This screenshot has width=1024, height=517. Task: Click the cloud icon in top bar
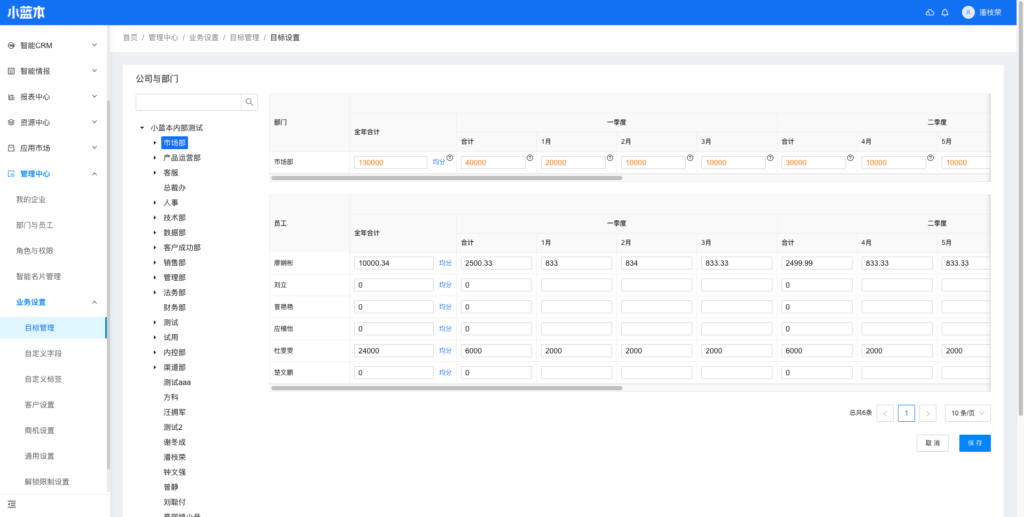point(929,12)
